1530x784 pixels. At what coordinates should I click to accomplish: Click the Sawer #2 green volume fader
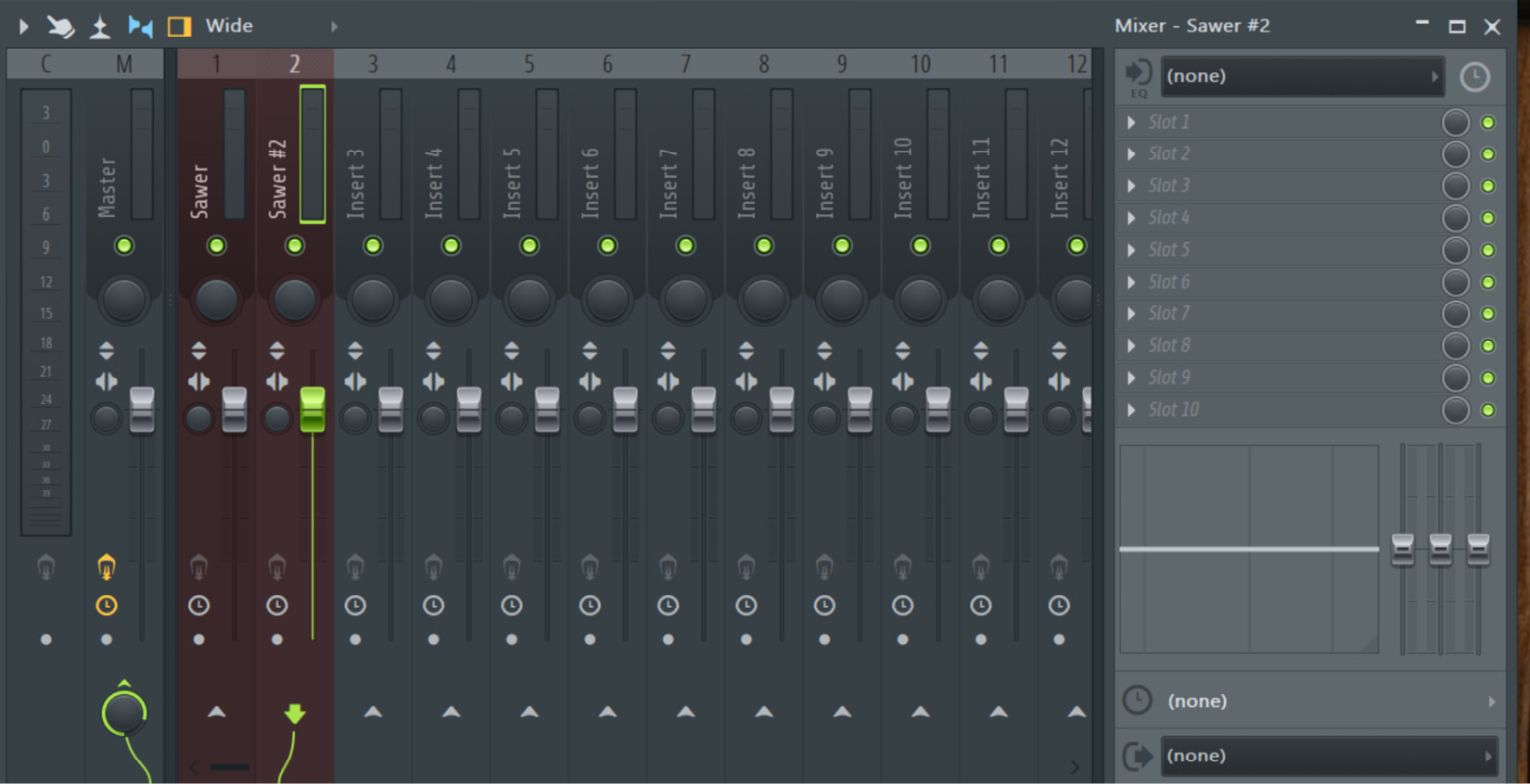click(312, 410)
